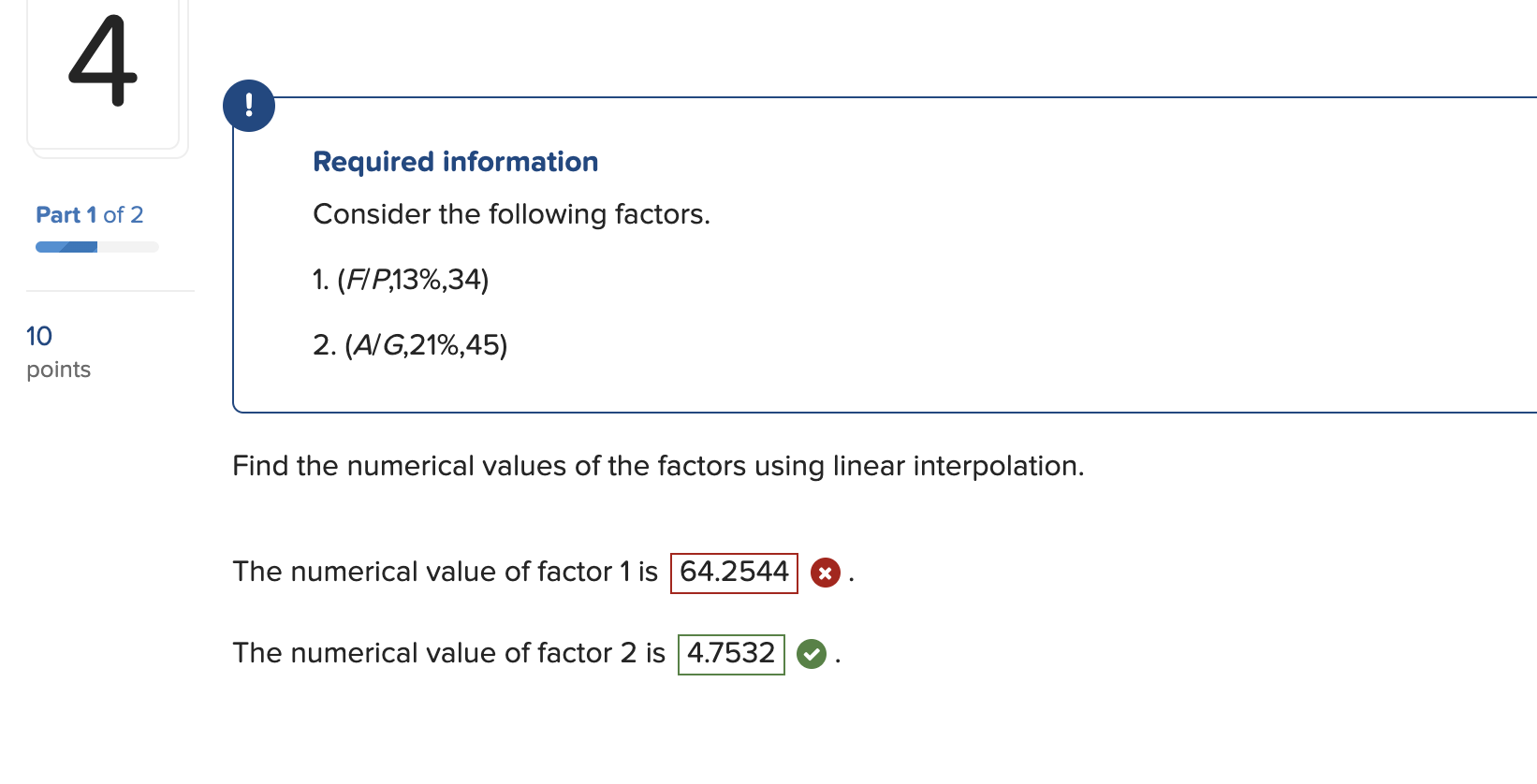Click the blue exclamation Required information icon
1537x784 pixels.
pyautogui.click(x=248, y=105)
